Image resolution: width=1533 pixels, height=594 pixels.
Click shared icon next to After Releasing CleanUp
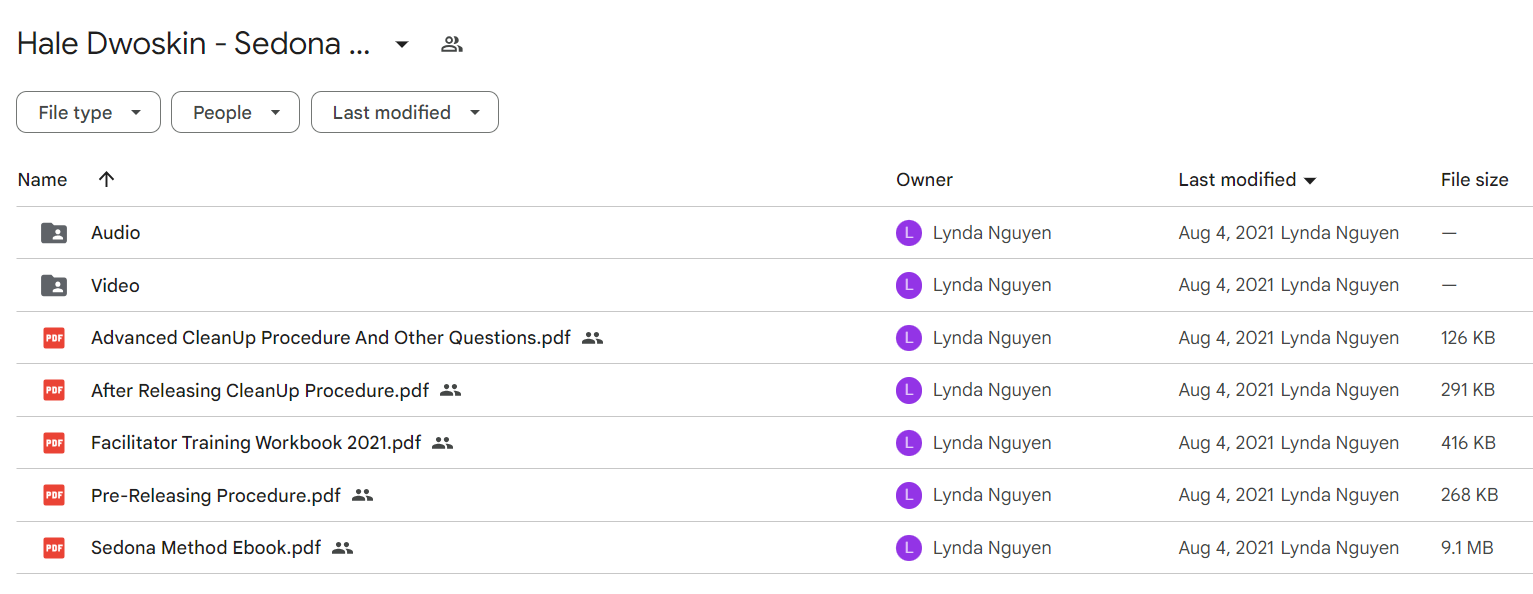450,390
